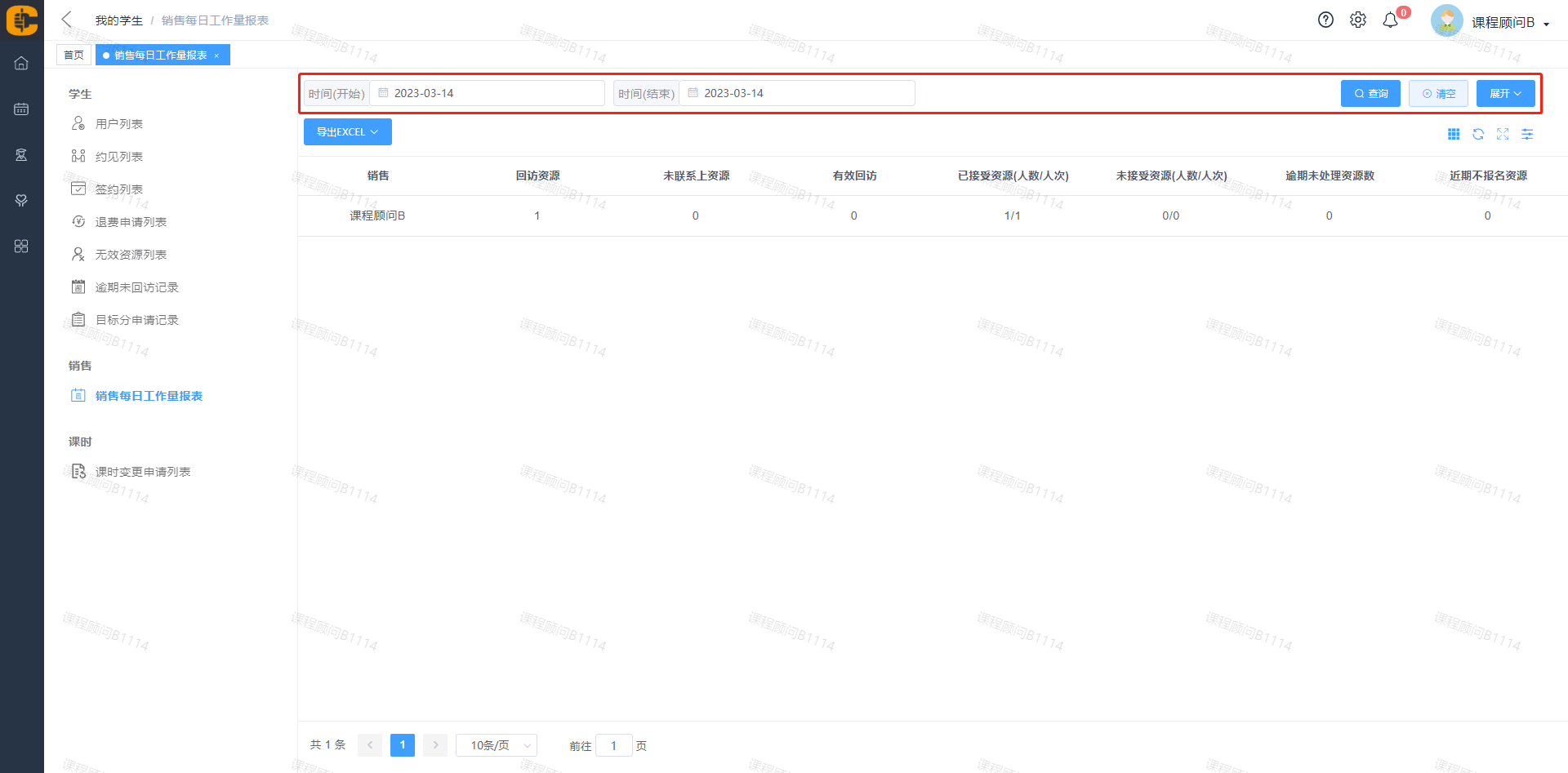Click the home icon in left sidebar
Screen dimensions: 1568x773
tap(21, 63)
